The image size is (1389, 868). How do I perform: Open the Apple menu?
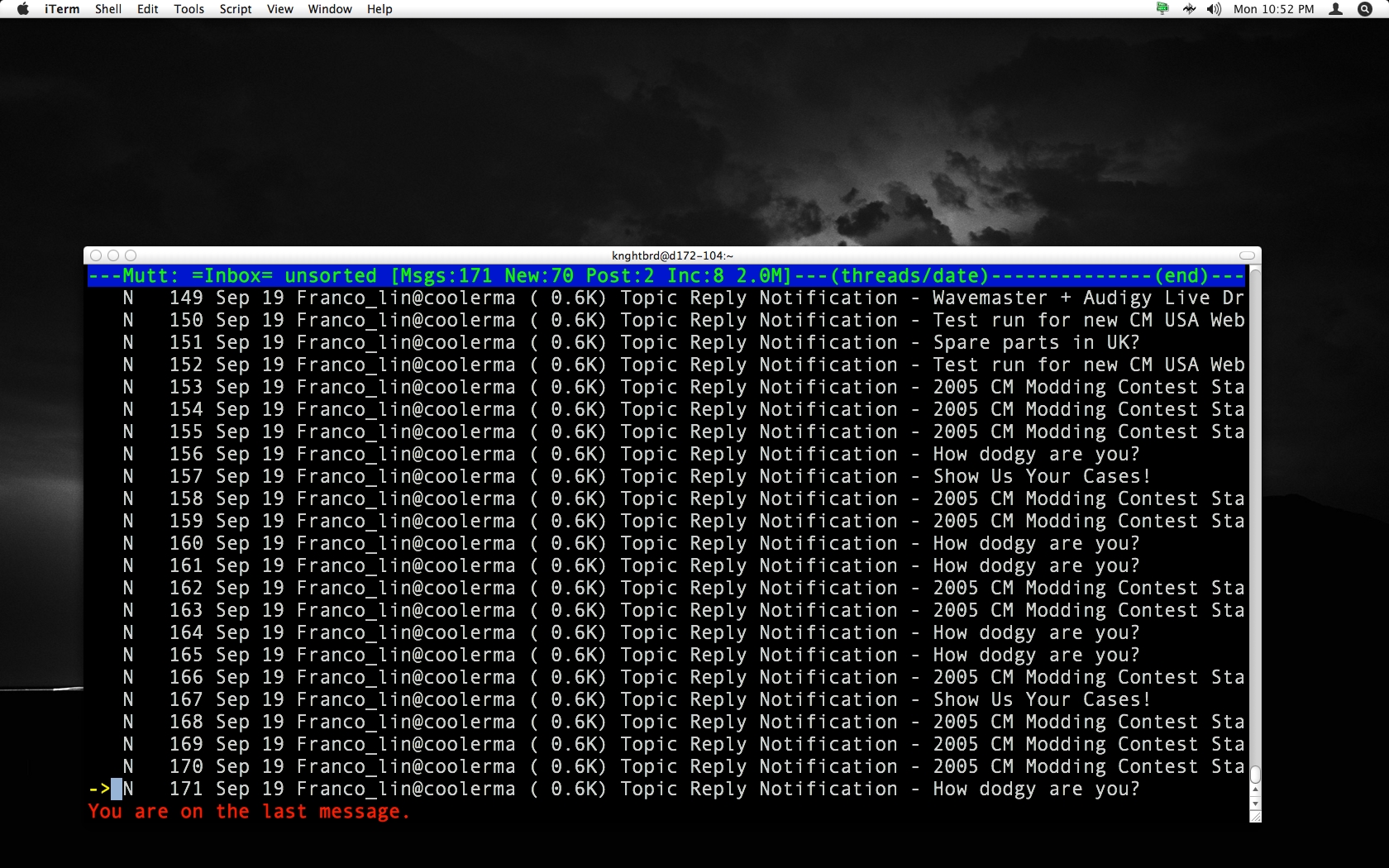(23, 9)
